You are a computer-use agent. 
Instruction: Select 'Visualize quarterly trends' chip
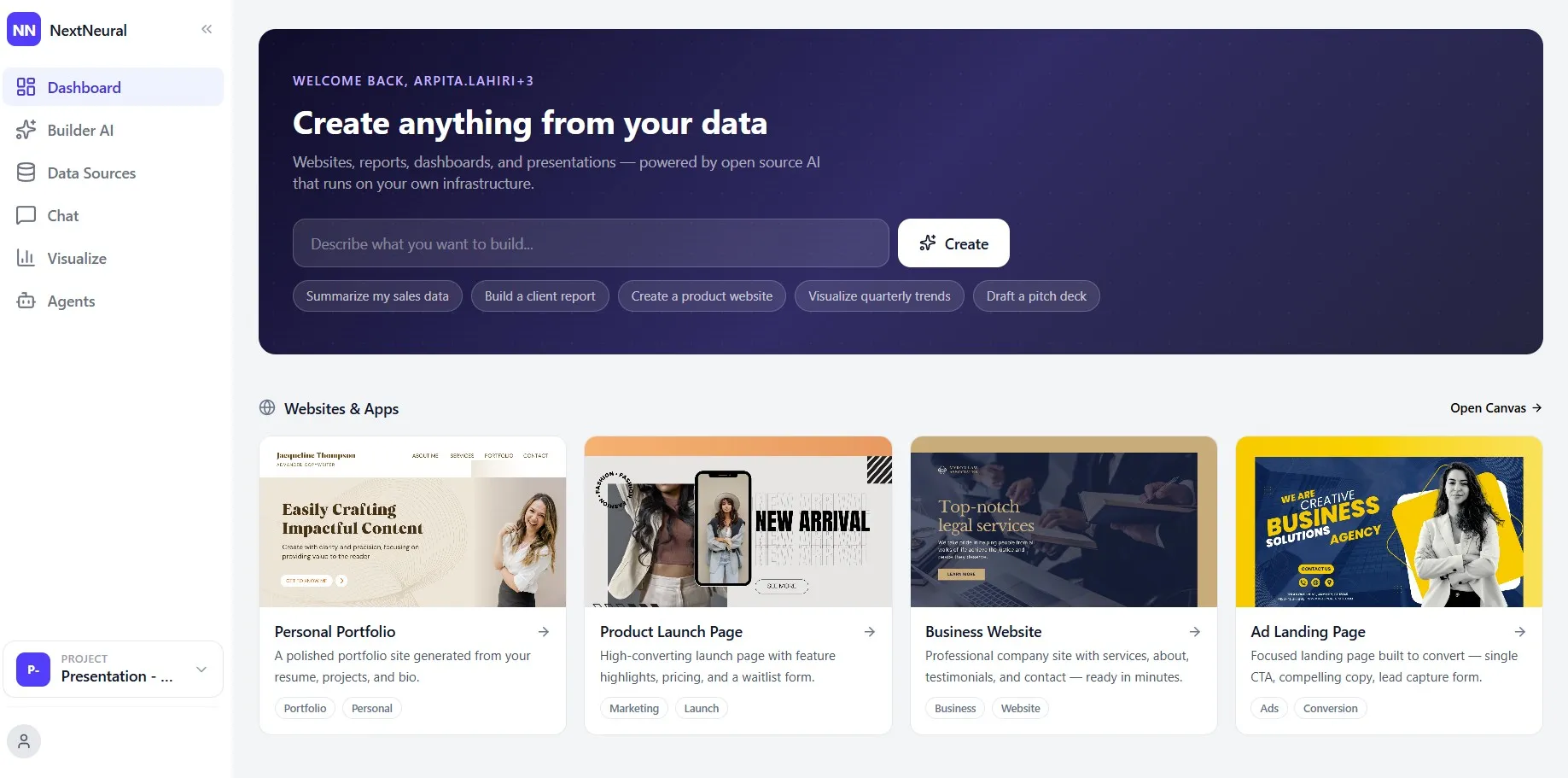coord(879,296)
